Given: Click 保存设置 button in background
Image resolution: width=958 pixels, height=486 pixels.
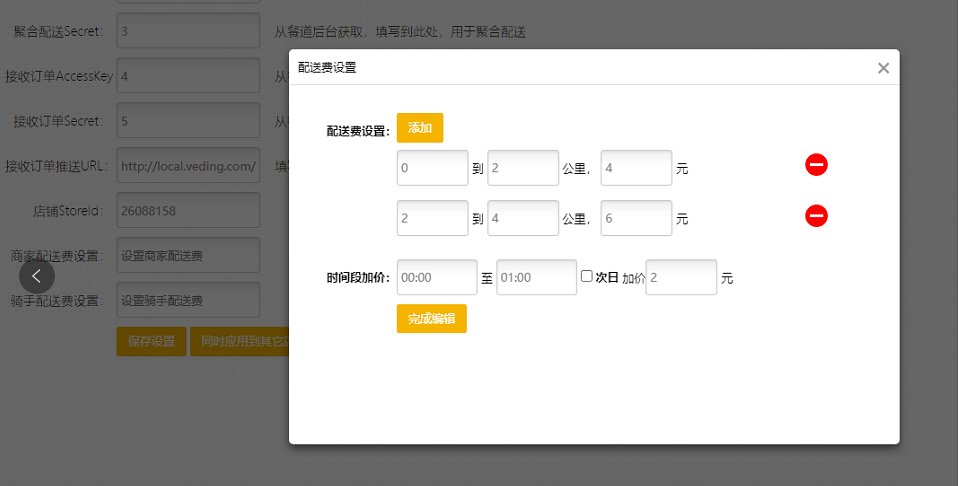Looking at the screenshot, I should pyautogui.click(x=151, y=341).
